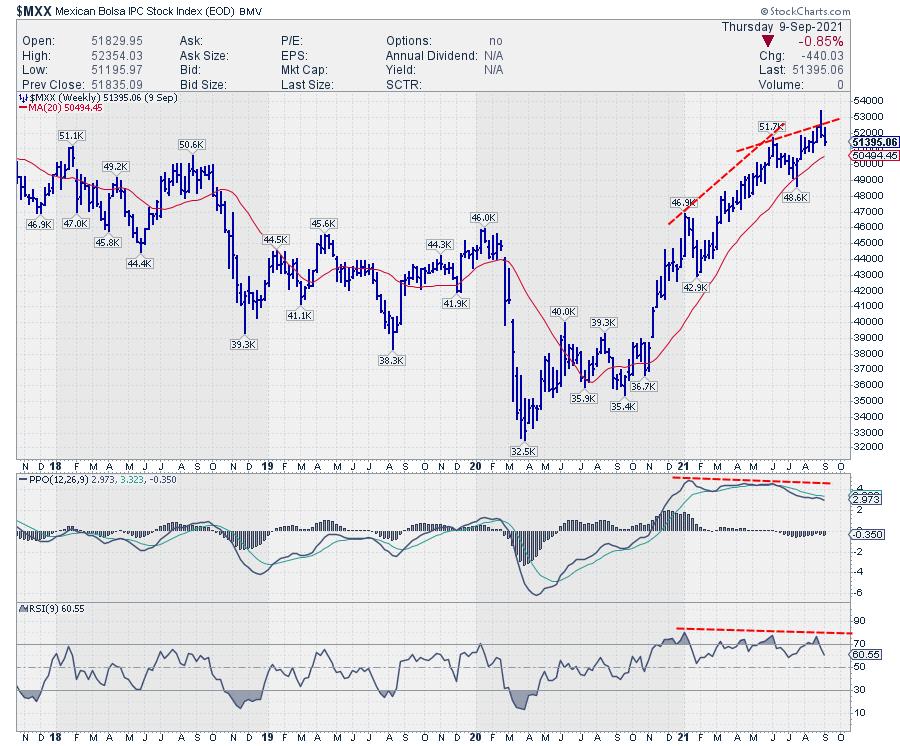The height and width of the screenshot is (746, 900).
Task: Click the Thursday 9-Sep-2021 date header
Action: pos(786,25)
